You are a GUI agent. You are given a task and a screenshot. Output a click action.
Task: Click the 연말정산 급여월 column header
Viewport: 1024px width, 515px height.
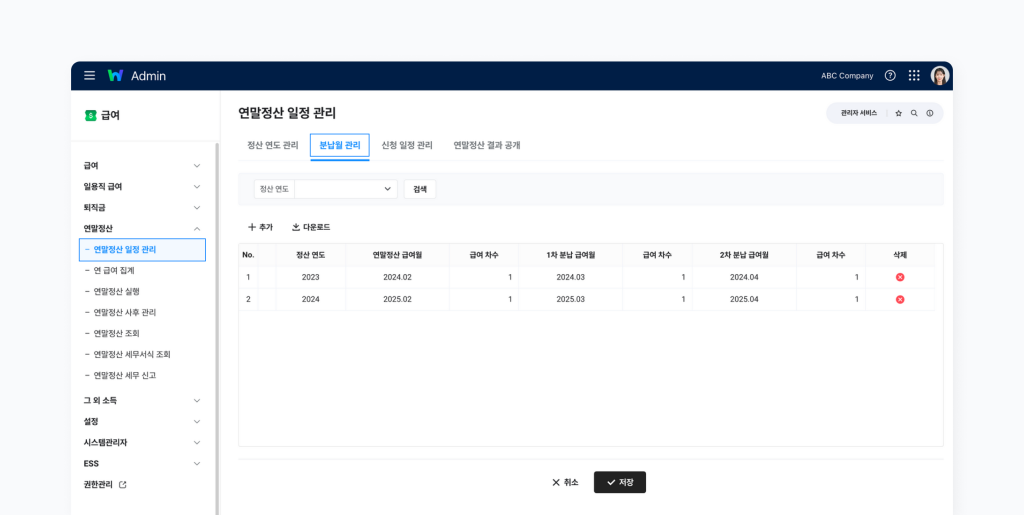point(397,255)
